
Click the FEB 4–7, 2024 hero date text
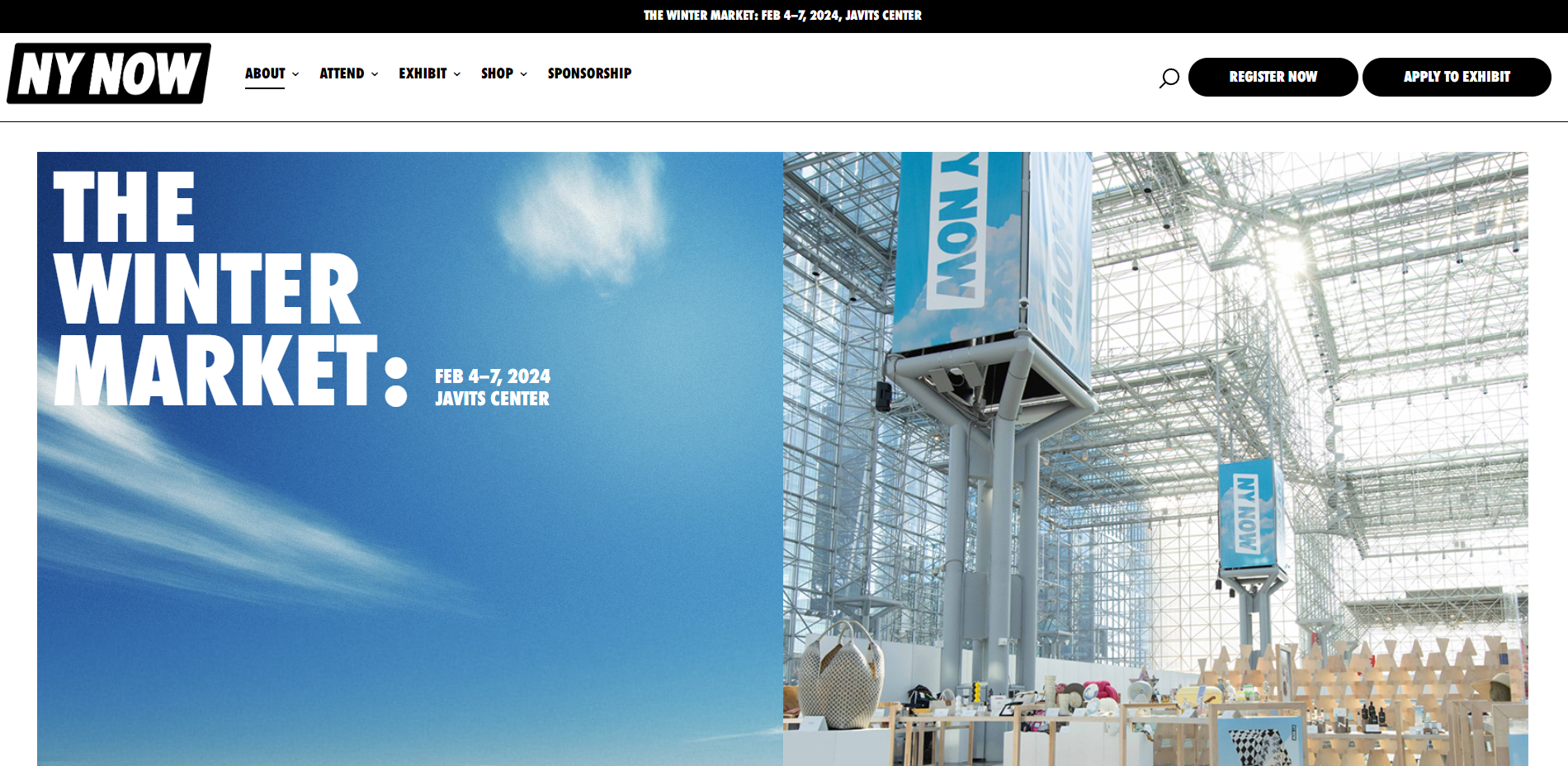[493, 376]
